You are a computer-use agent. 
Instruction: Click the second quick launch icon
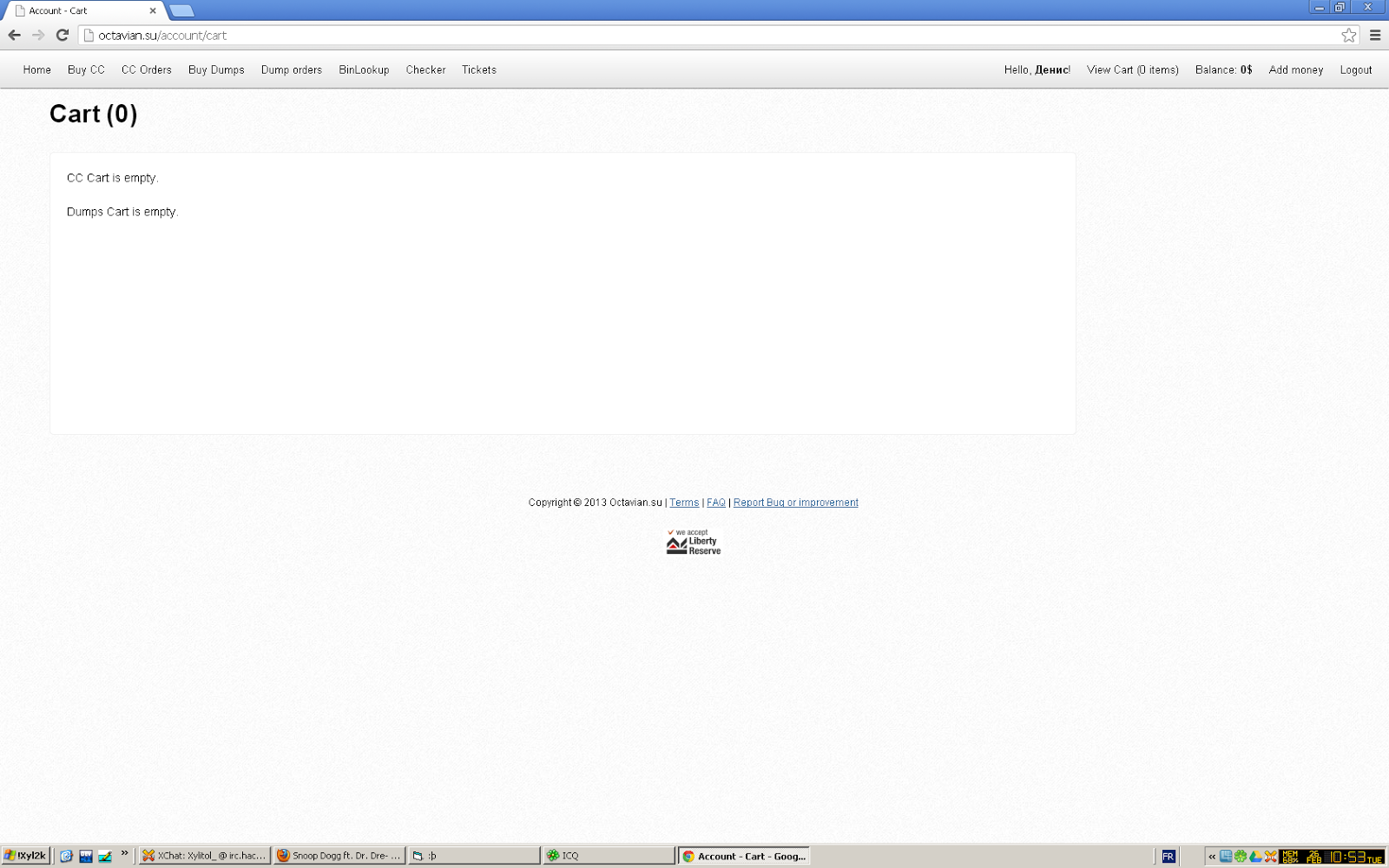pos(86,856)
